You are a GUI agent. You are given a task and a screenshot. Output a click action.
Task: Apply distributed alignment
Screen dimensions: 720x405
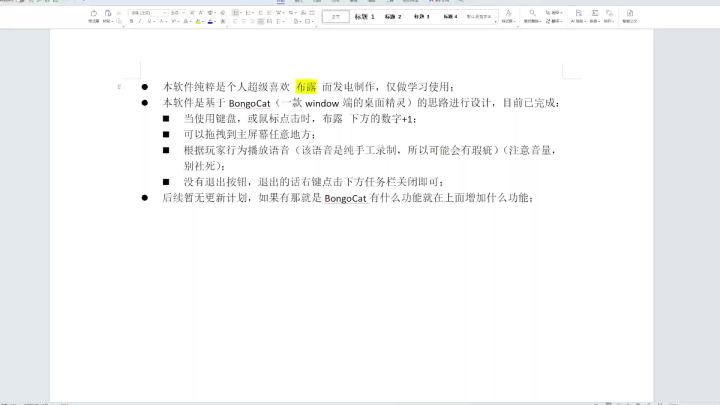pyautogui.click(x=270, y=21)
